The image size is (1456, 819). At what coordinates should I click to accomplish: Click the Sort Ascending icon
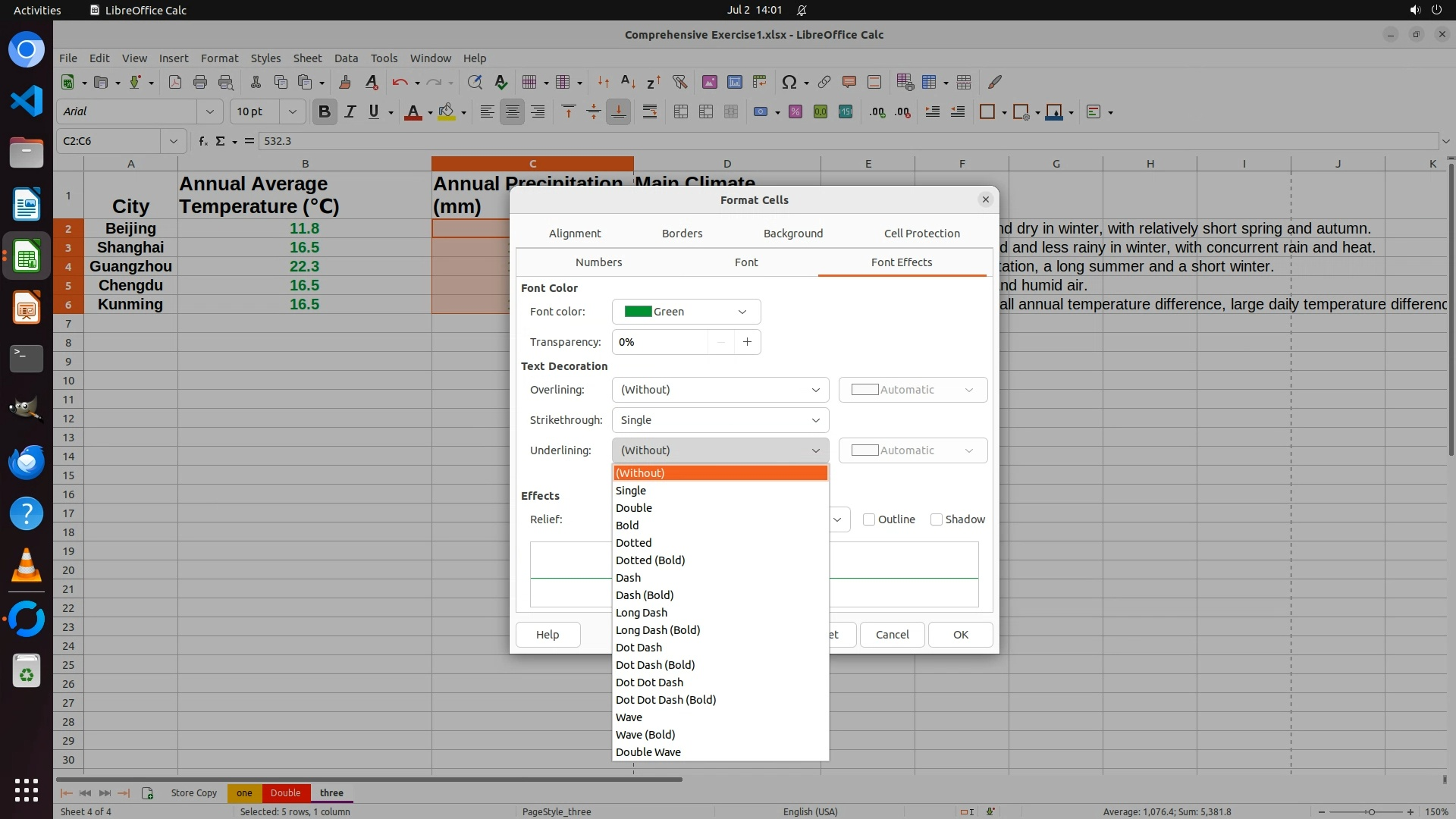pyautogui.click(x=628, y=82)
